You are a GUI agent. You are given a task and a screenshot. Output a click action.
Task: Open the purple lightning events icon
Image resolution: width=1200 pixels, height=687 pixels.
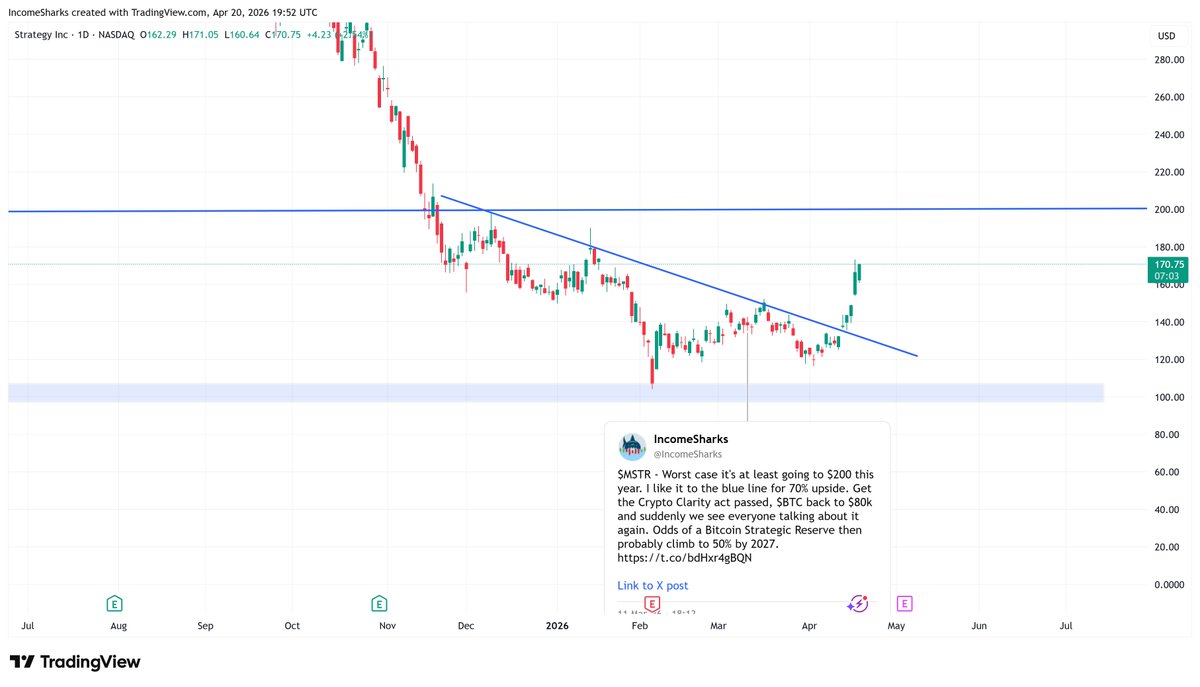click(x=857, y=603)
